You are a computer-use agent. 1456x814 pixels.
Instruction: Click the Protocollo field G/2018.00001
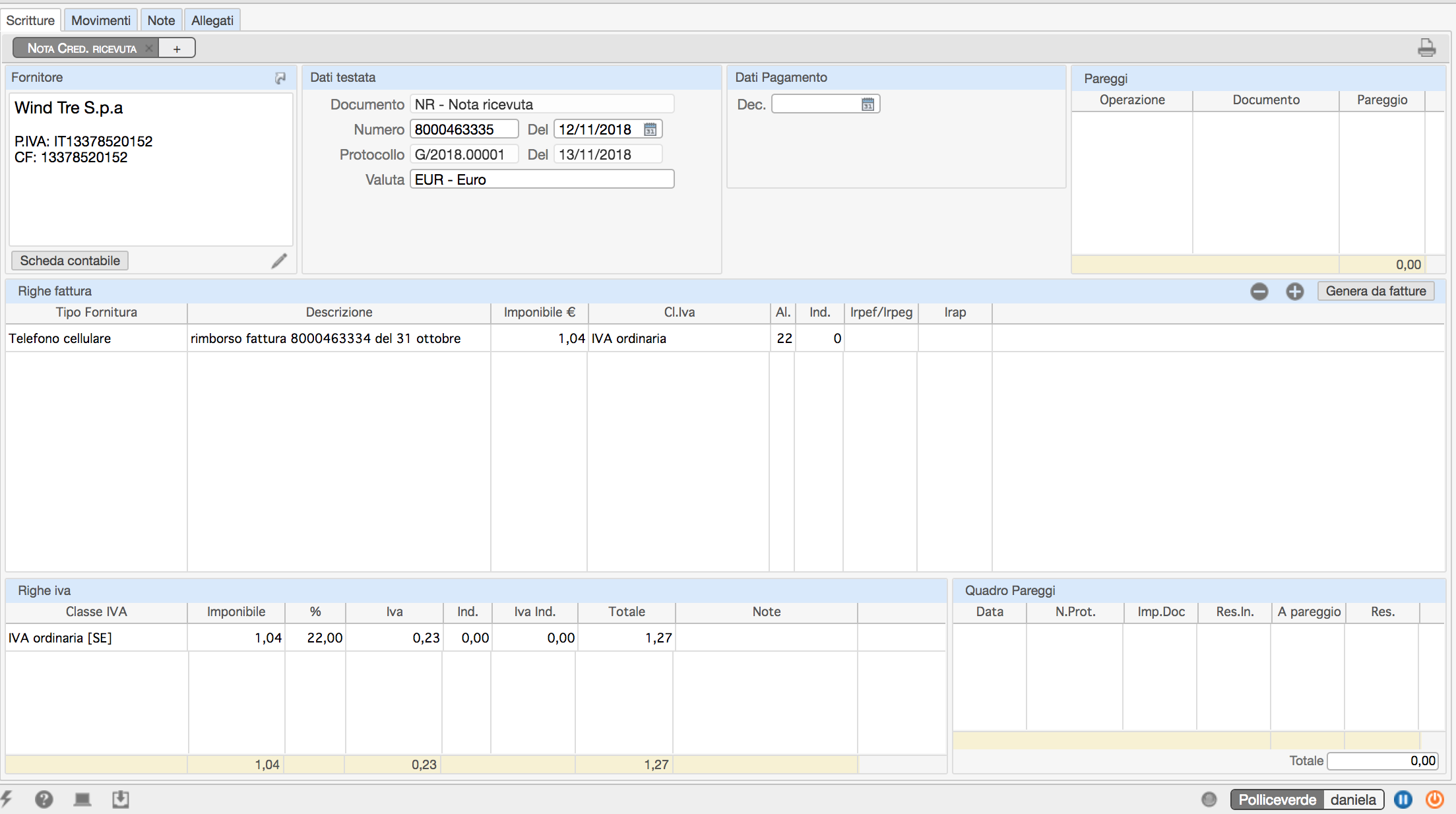coord(464,154)
